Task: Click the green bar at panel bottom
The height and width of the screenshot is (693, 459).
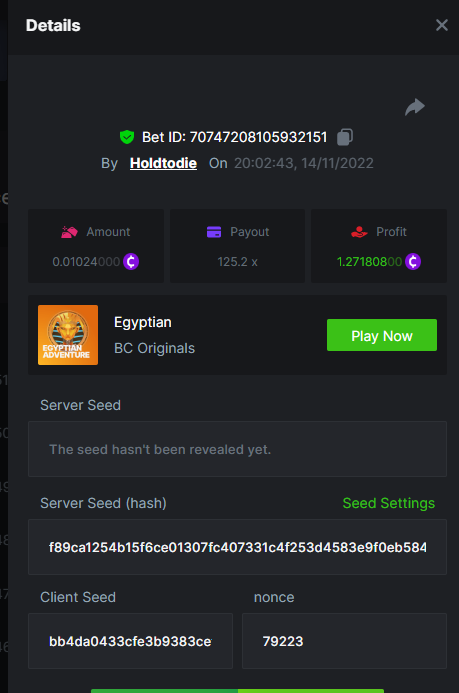Action: (x=237, y=691)
